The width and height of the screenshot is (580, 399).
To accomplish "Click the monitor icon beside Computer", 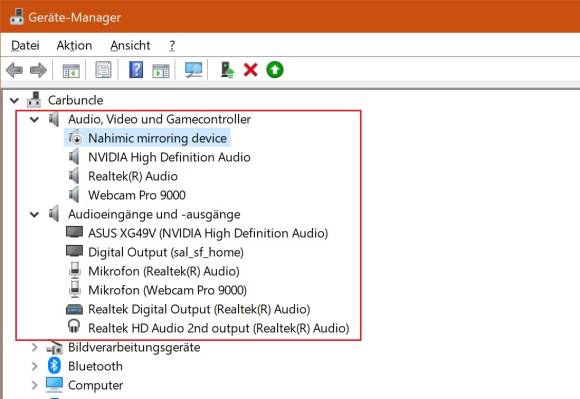I will click(54, 385).
